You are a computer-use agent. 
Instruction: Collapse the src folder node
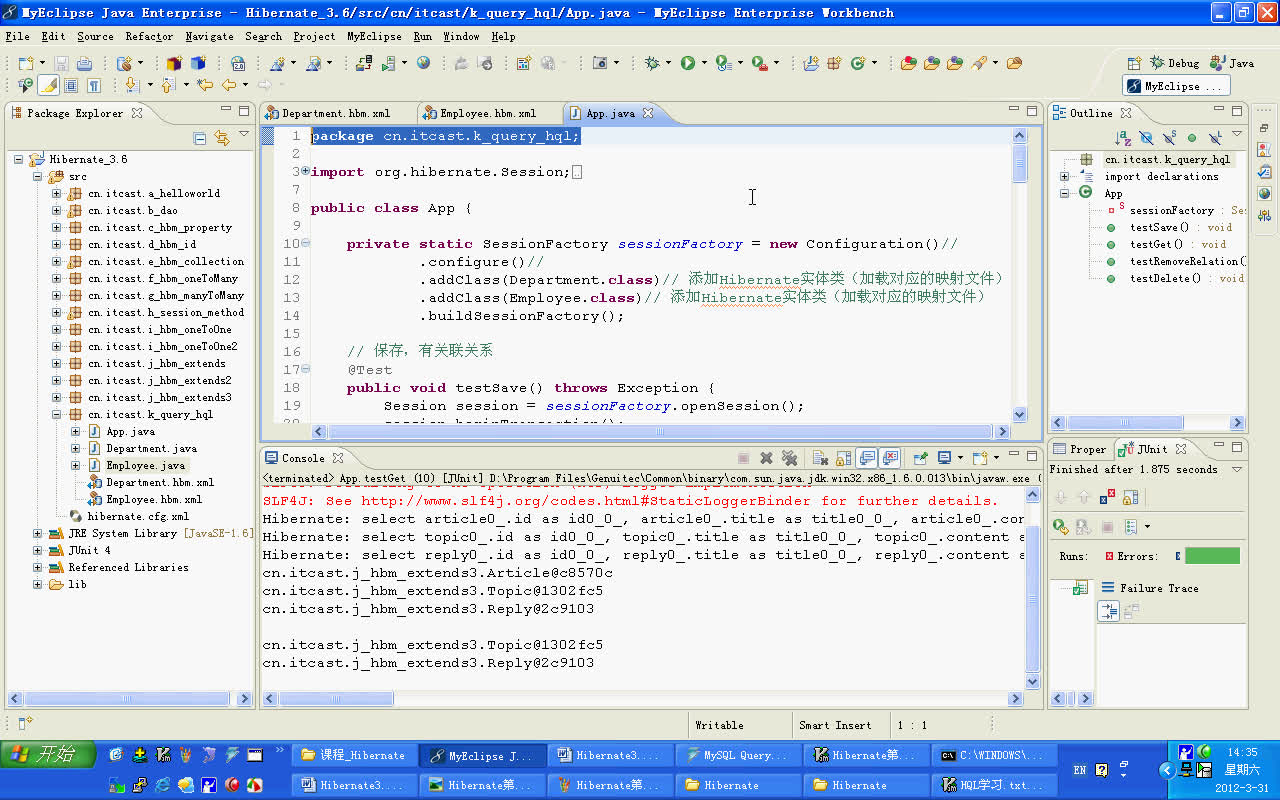tap(37, 176)
